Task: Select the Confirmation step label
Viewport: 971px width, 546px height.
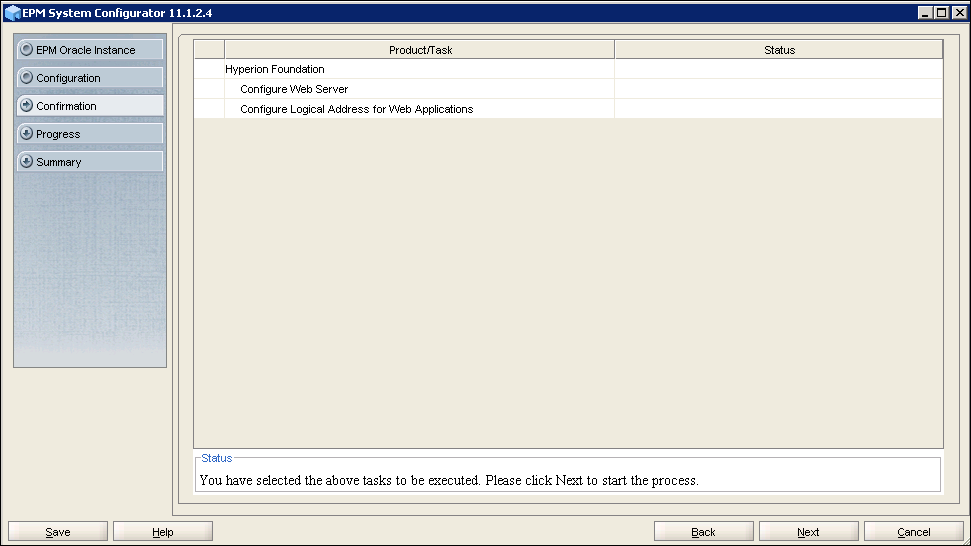Action: click(x=66, y=106)
